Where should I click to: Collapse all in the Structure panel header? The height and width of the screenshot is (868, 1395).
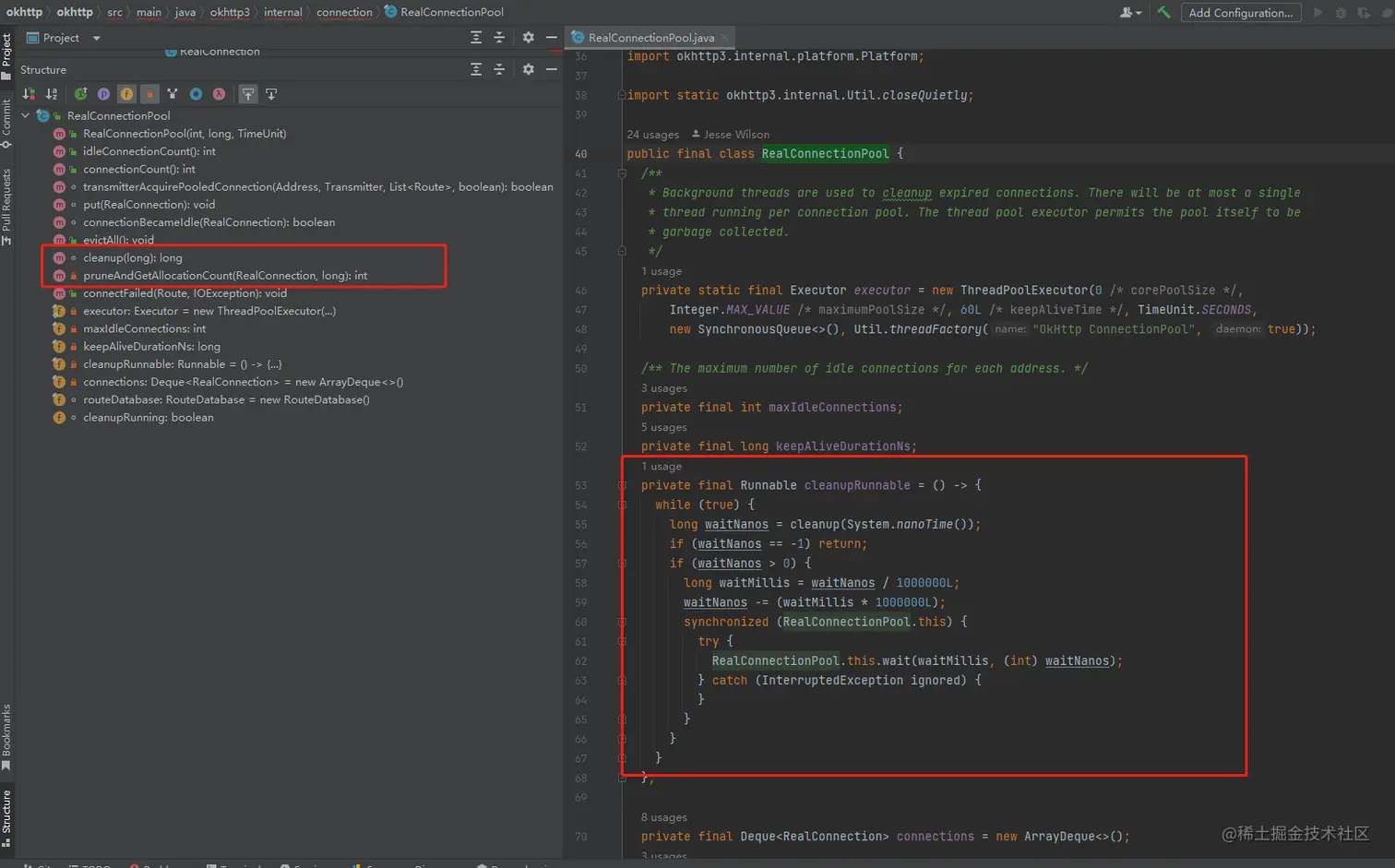[499, 69]
